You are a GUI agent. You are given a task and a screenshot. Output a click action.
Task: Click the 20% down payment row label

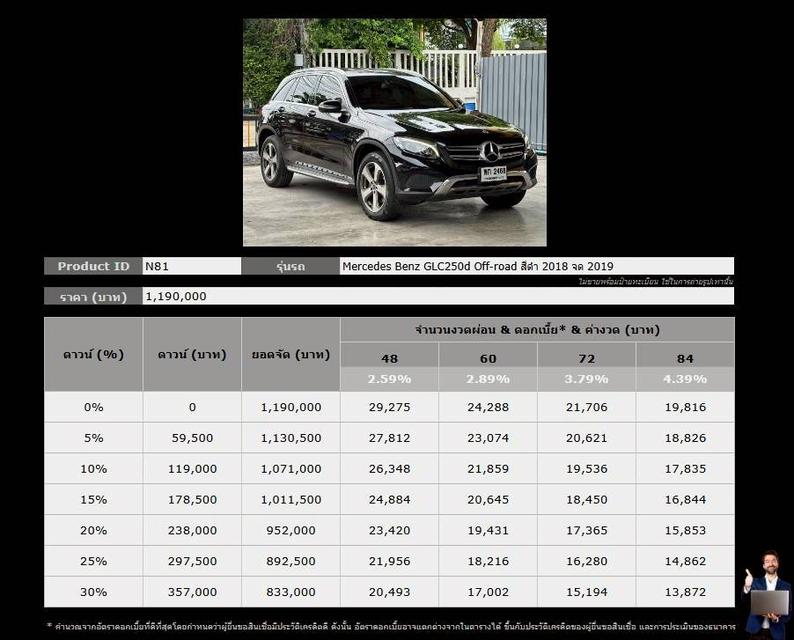point(93,531)
